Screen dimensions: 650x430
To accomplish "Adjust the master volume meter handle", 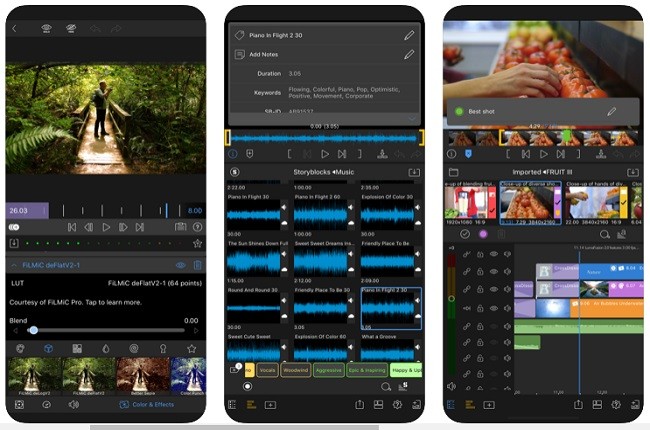I will coord(451,298).
